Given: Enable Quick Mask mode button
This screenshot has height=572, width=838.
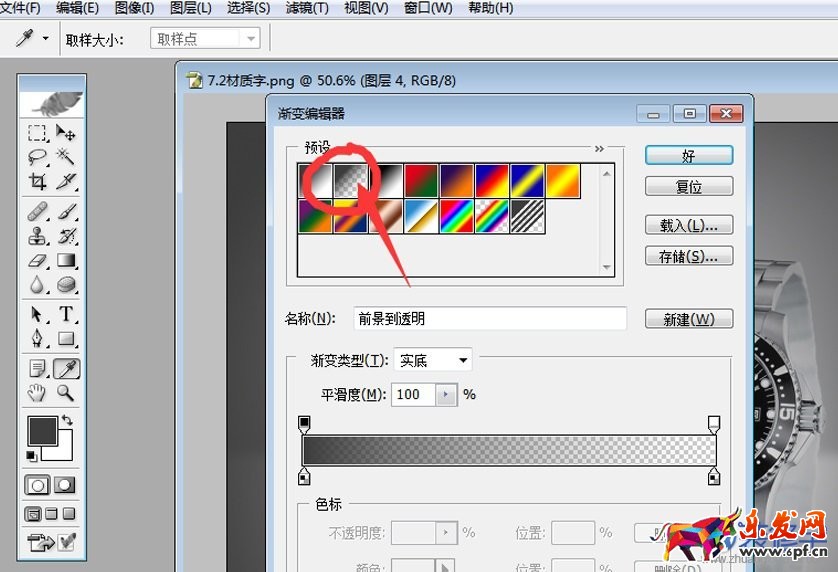Looking at the screenshot, I should 66,485.
